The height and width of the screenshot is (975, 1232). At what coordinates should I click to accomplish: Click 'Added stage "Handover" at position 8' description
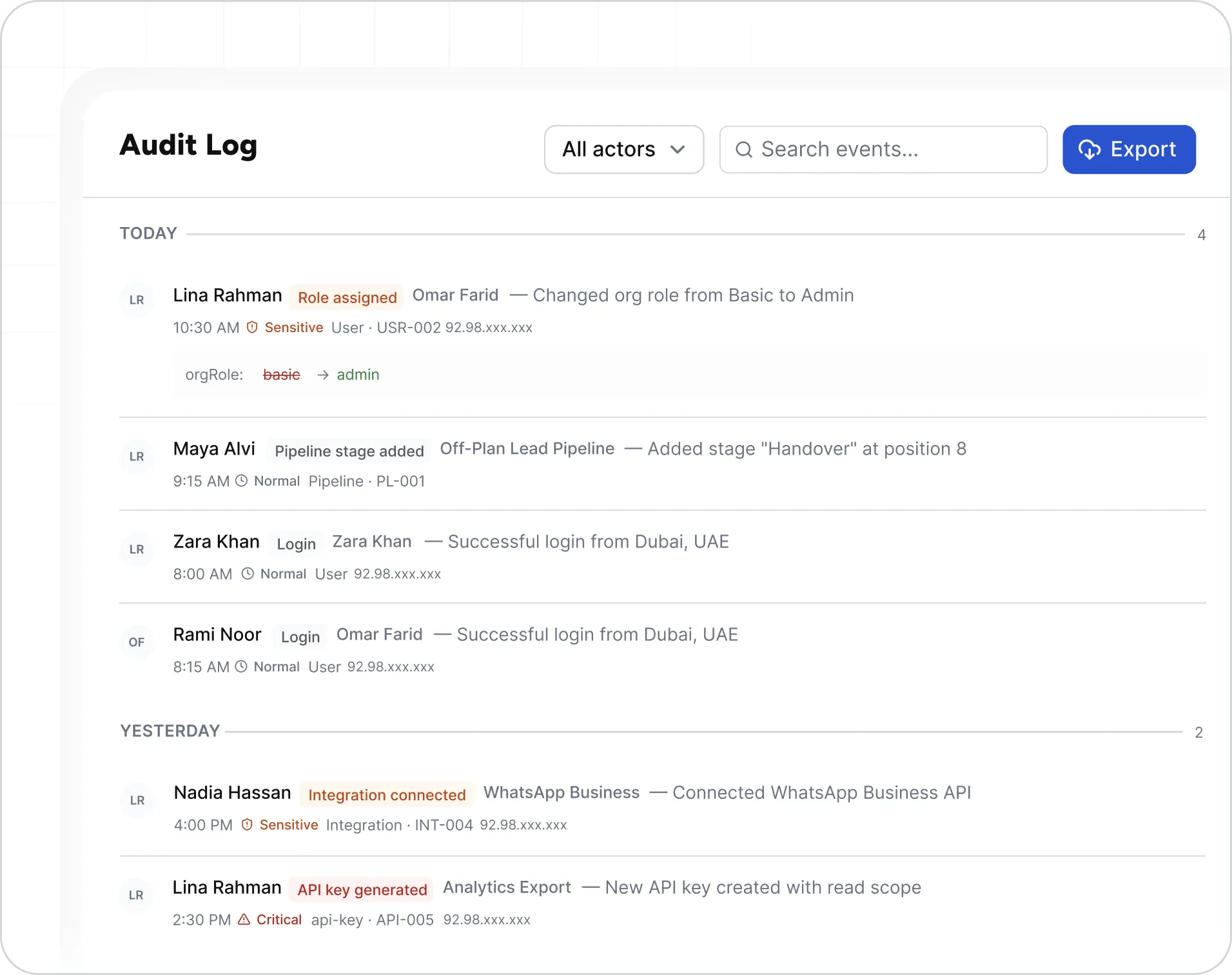807,449
